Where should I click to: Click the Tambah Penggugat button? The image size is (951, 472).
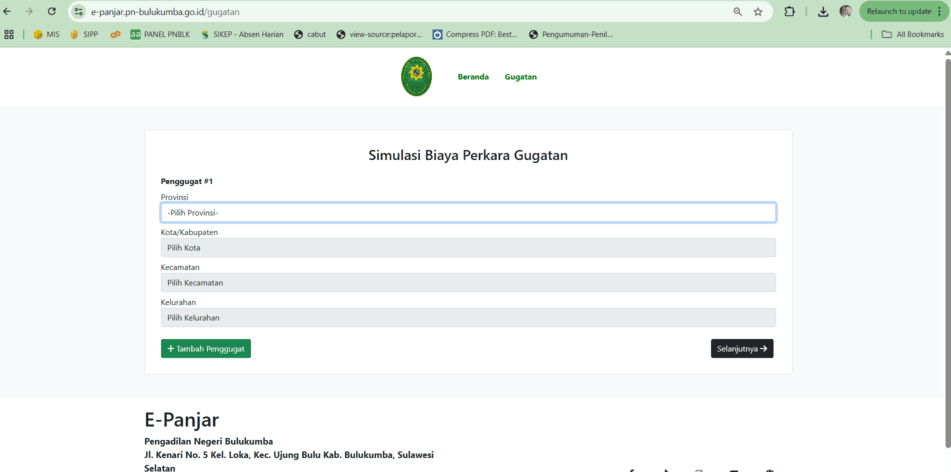206,349
